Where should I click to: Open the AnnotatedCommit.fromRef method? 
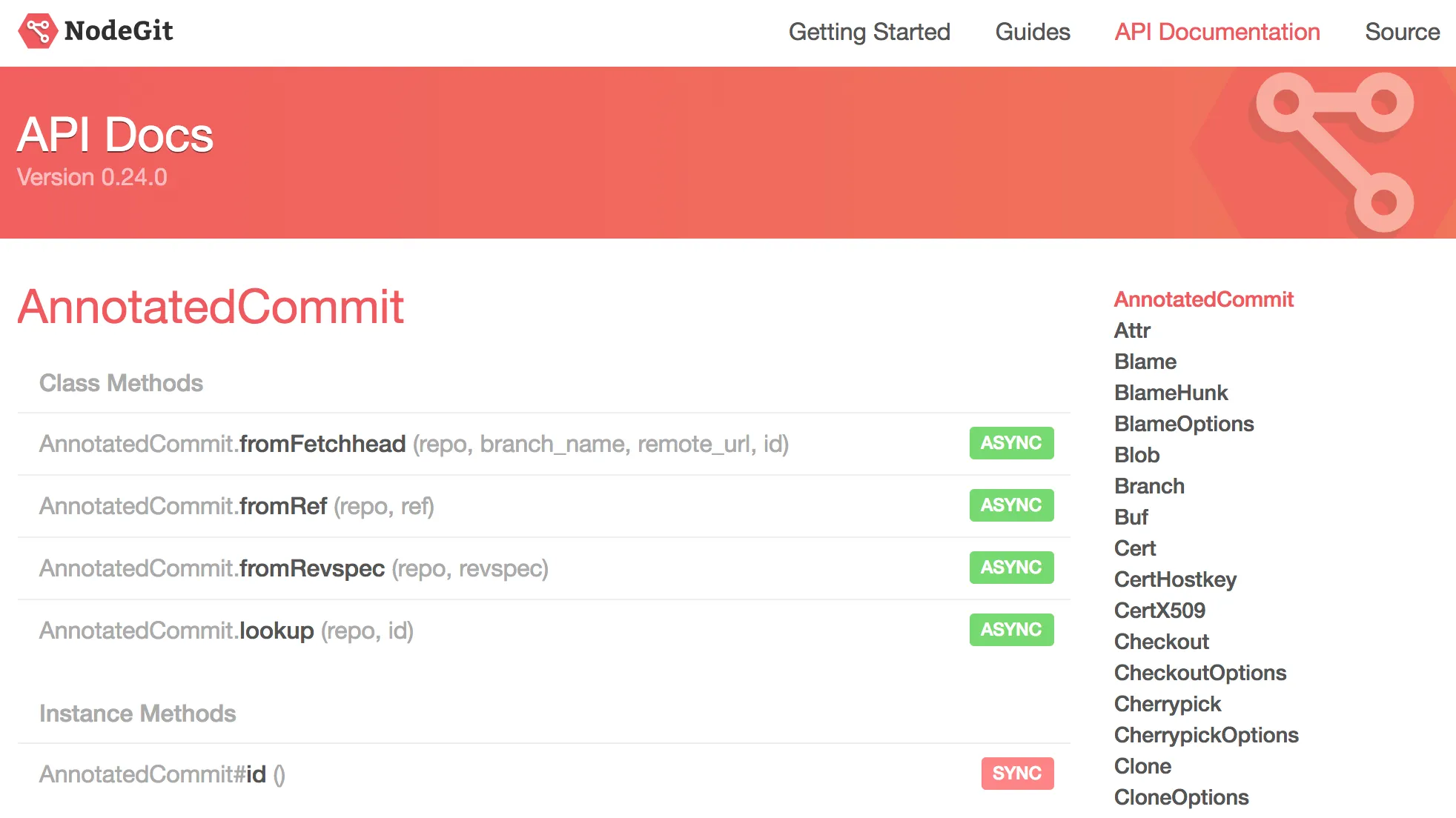click(x=236, y=506)
